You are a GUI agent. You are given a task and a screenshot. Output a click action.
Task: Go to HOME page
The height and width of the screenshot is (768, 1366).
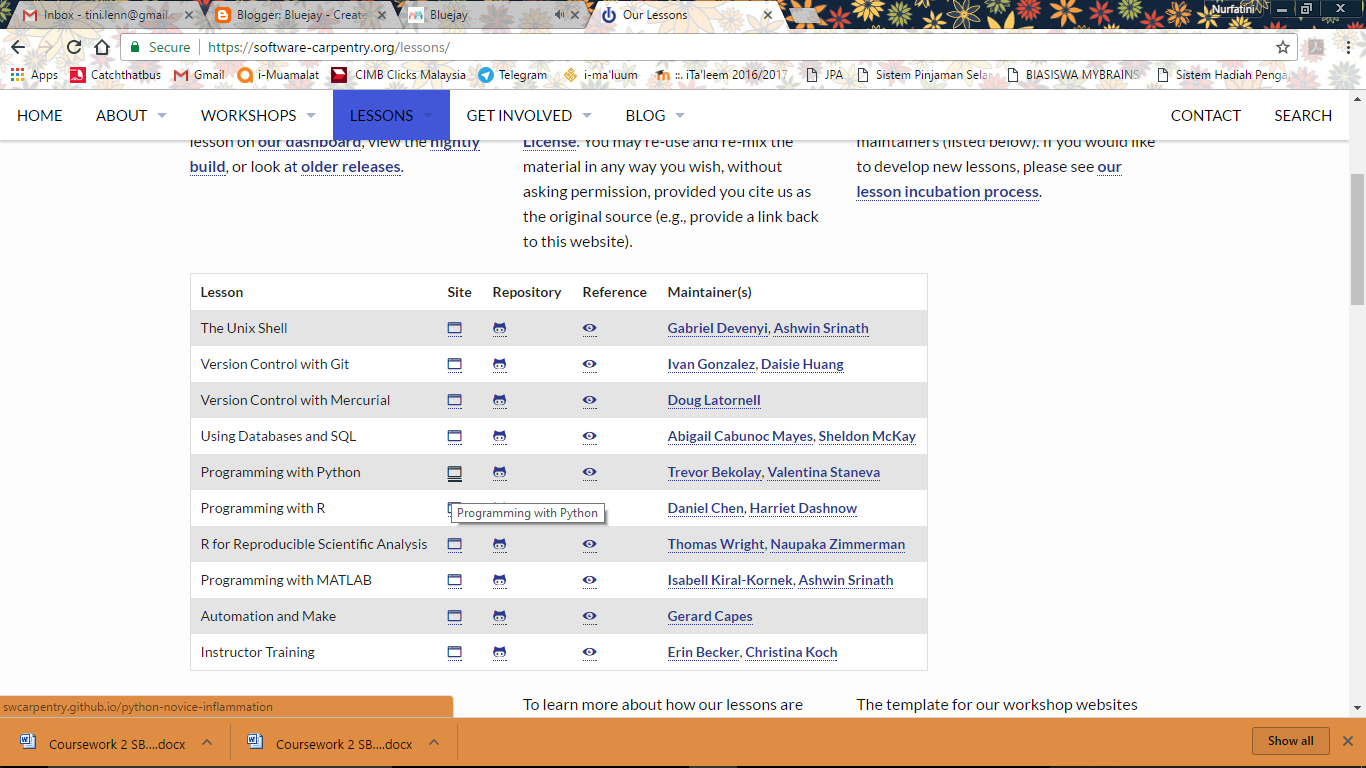pos(40,115)
